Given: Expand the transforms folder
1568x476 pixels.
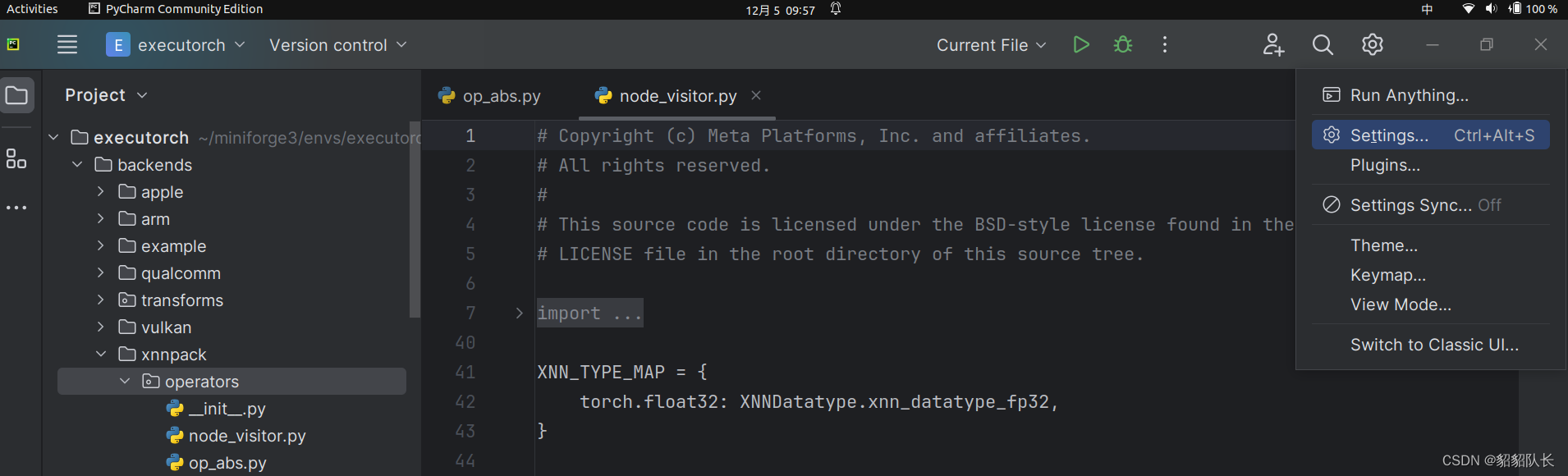Looking at the screenshot, I should point(101,300).
